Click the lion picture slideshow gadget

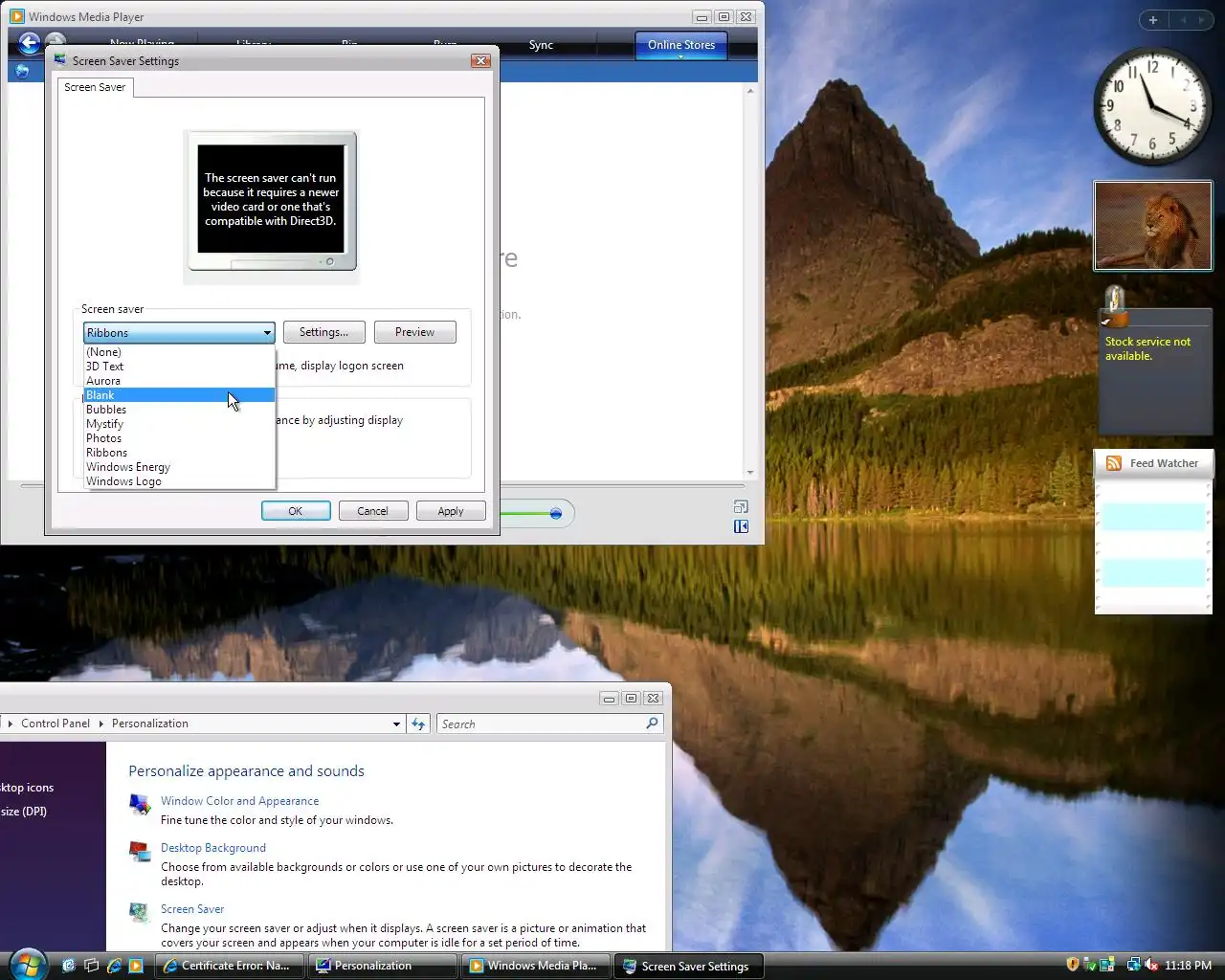click(x=1153, y=226)
